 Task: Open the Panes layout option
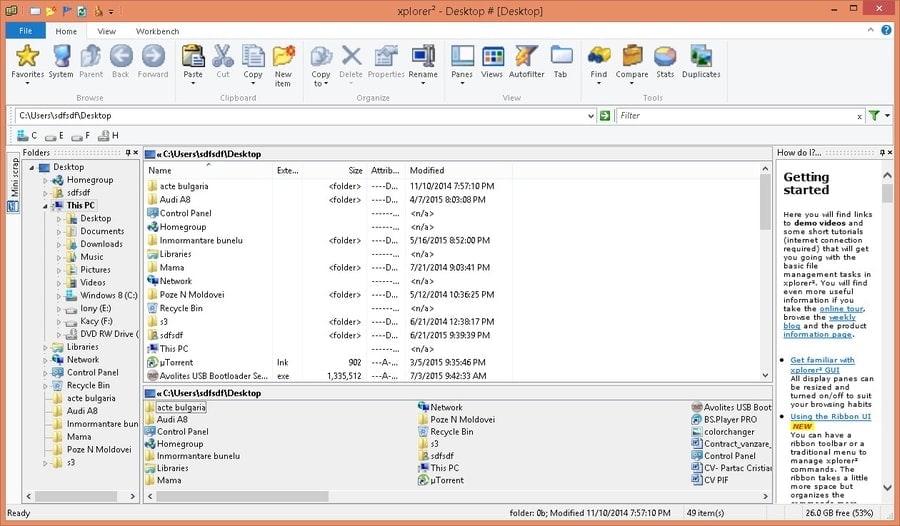point(462,64)
